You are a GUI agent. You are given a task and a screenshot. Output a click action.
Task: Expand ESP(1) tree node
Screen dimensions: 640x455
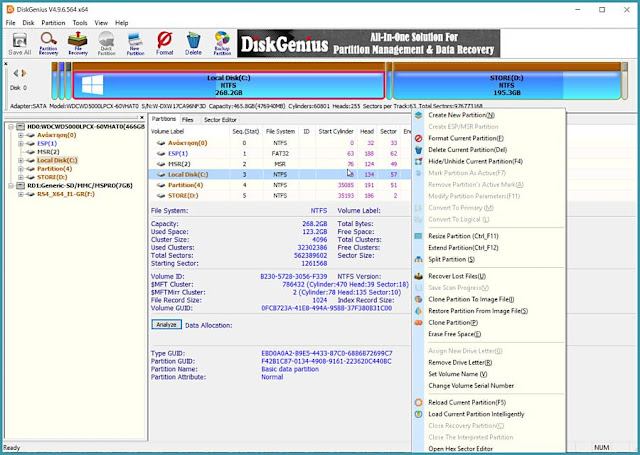coord(20,144)
